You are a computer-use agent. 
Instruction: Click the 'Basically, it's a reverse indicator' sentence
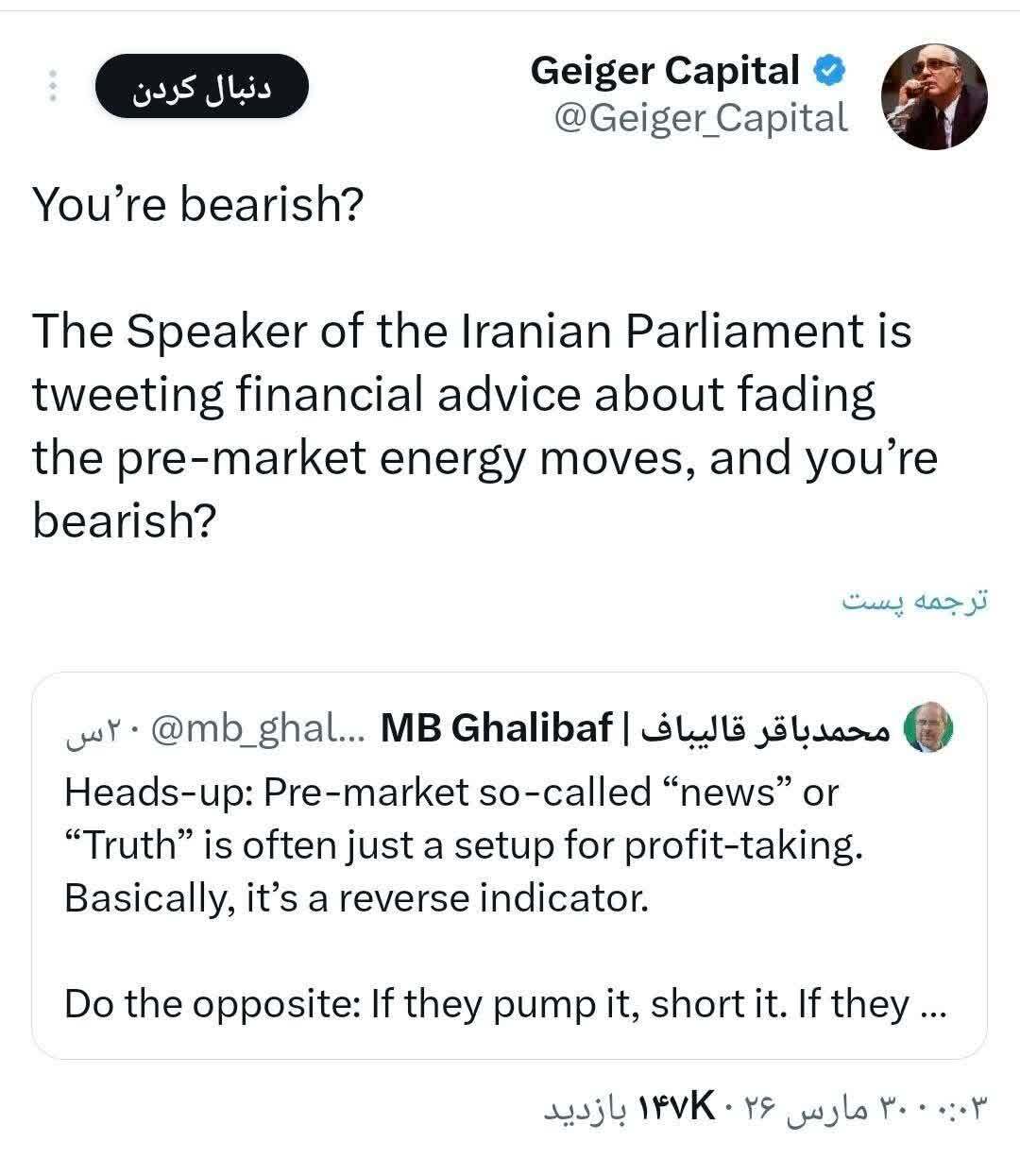356,897
